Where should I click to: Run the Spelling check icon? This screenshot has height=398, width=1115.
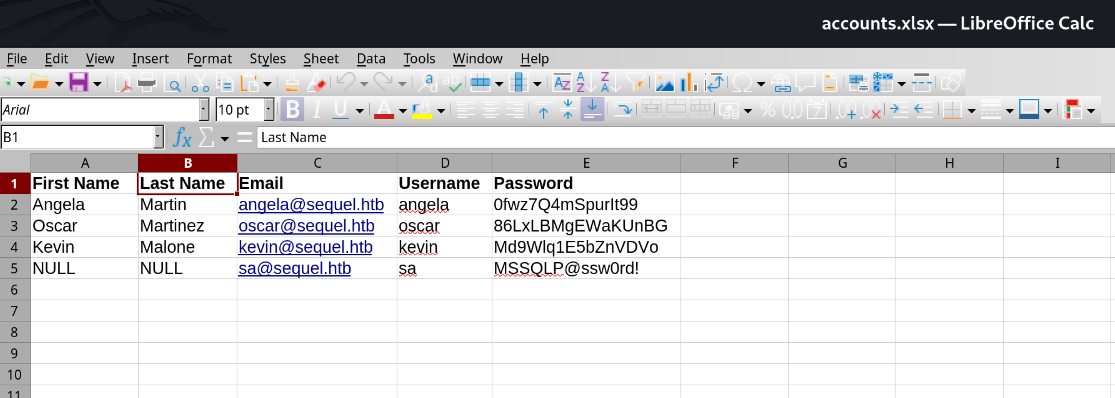(x=452, y=83)
